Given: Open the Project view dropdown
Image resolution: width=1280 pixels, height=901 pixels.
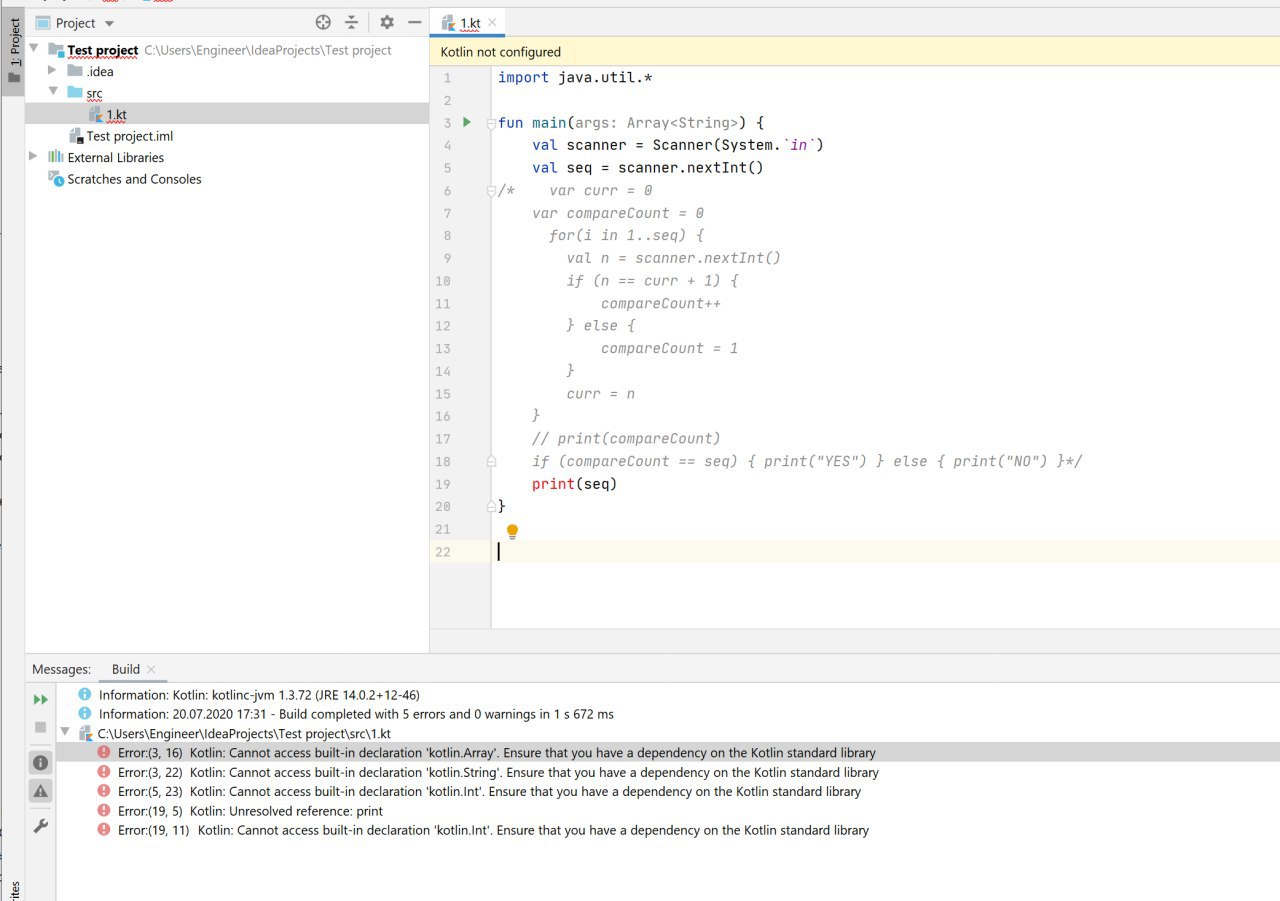Looking at the screenshot, I should tap(109, 23).
